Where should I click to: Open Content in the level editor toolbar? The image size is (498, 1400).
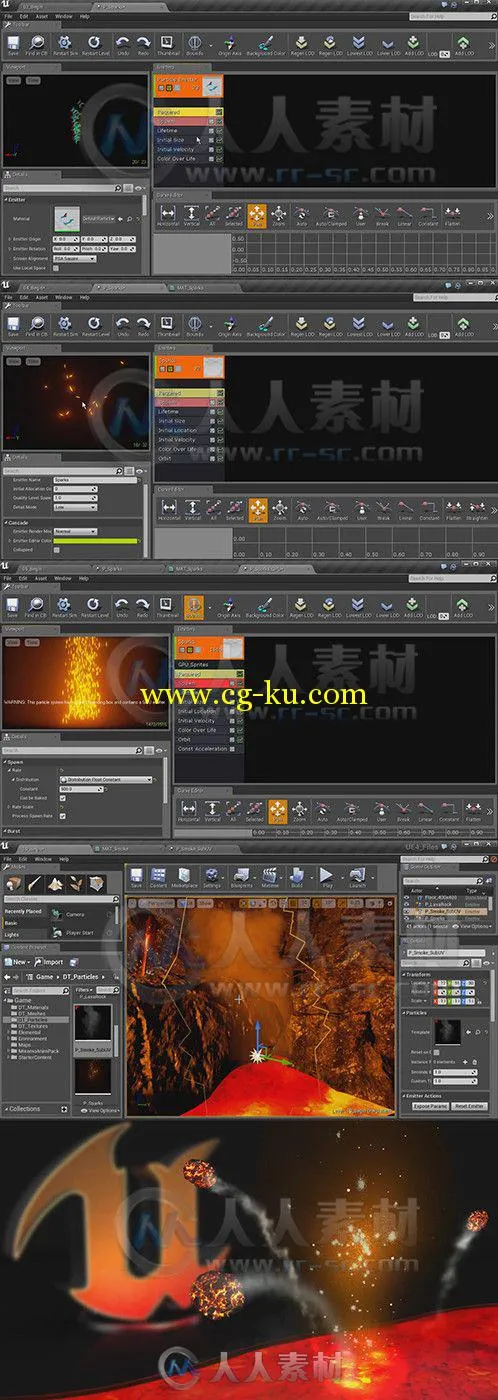click(x=159, y=875)
